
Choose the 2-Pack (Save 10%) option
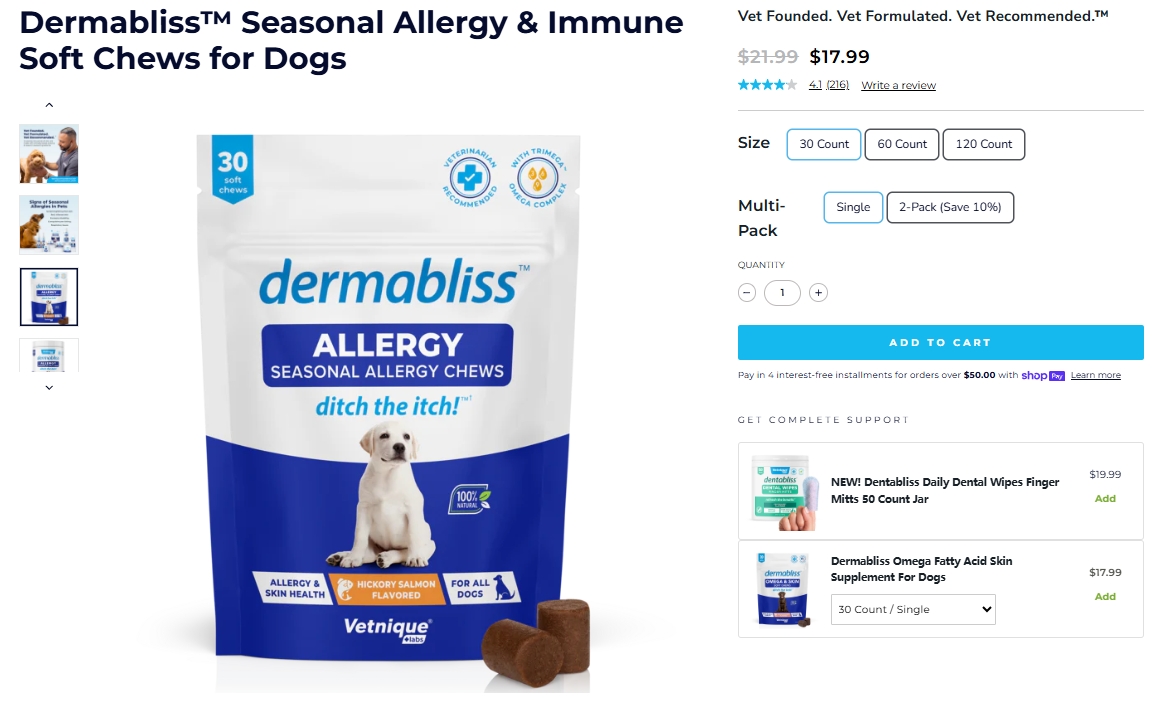[950, 207]
